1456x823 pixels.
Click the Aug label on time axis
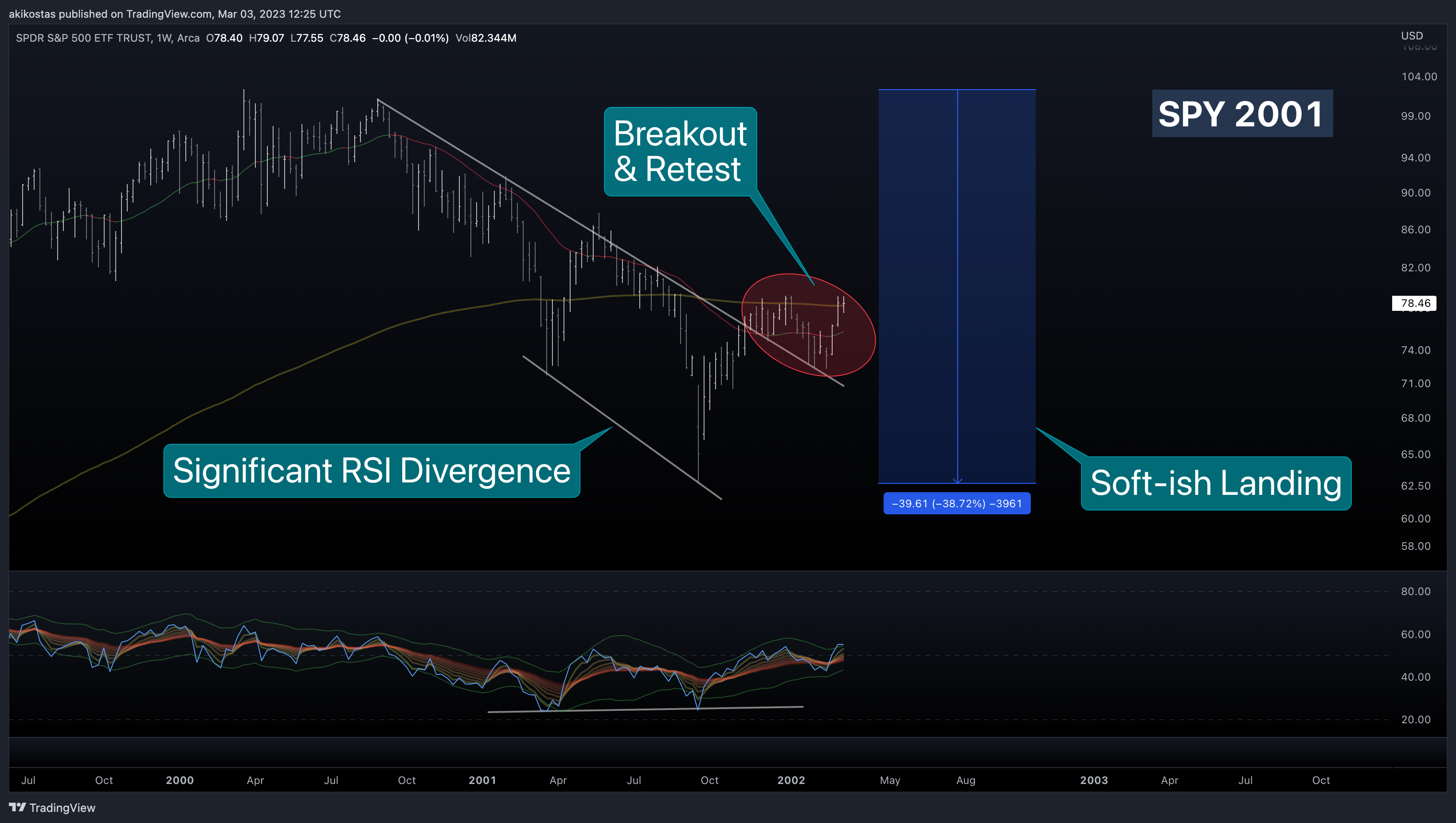point(965,780)
